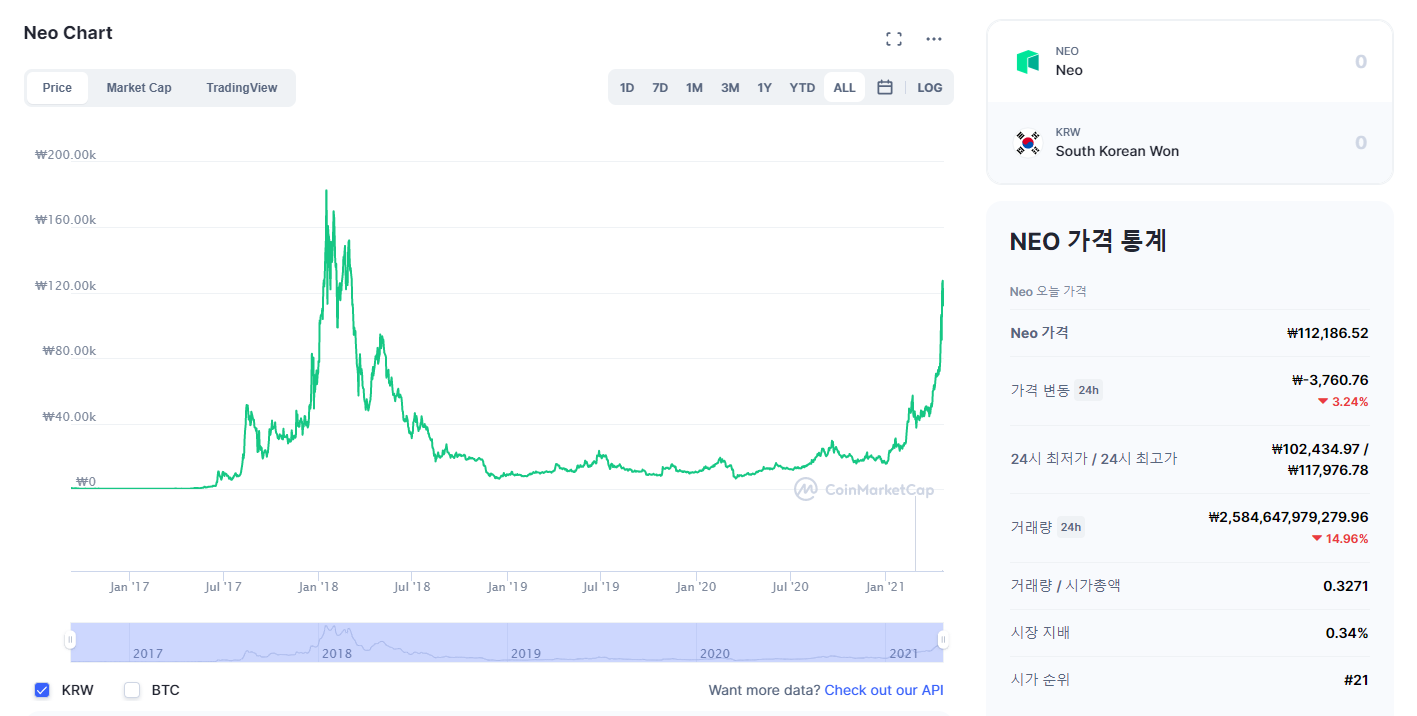Click the 24h low ₩102,434.97 value
Image resolution: width=1417 pixels, height=716 pixels.
1316,449
